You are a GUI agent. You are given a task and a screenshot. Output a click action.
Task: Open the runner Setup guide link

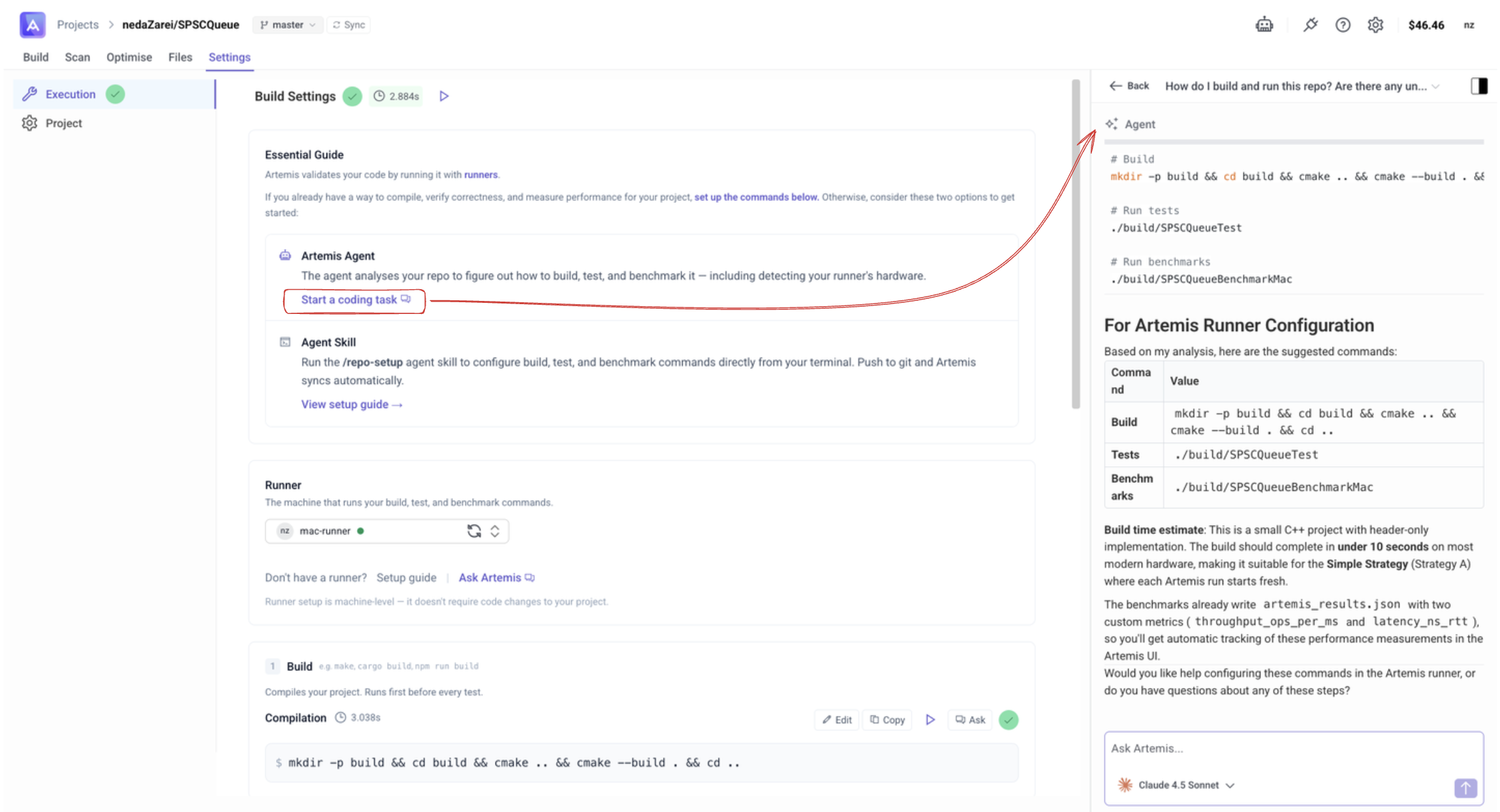pyautogui.click(x=406, y=578)
